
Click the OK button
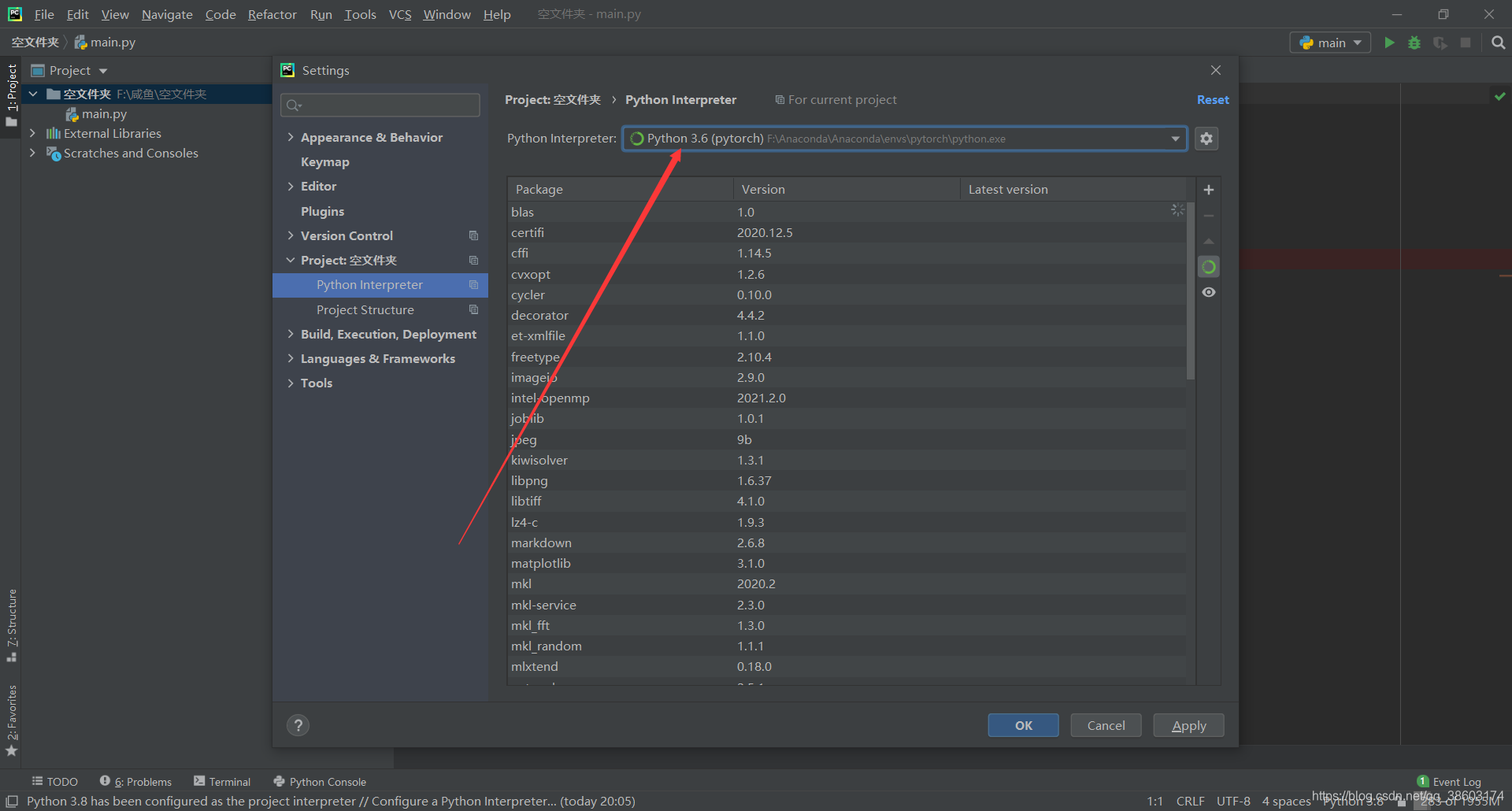pyautogui.click(x=1023, y=725)
